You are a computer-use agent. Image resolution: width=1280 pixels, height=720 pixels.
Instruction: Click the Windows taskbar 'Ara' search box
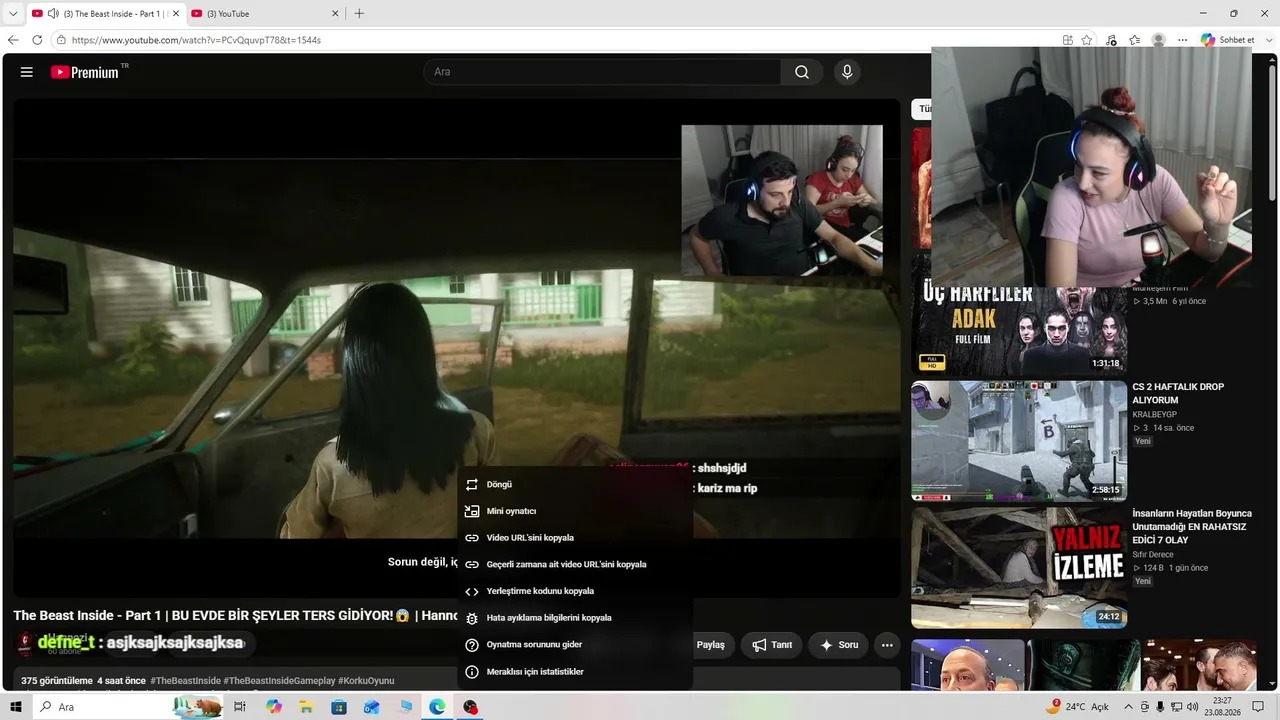coord(128,707)
